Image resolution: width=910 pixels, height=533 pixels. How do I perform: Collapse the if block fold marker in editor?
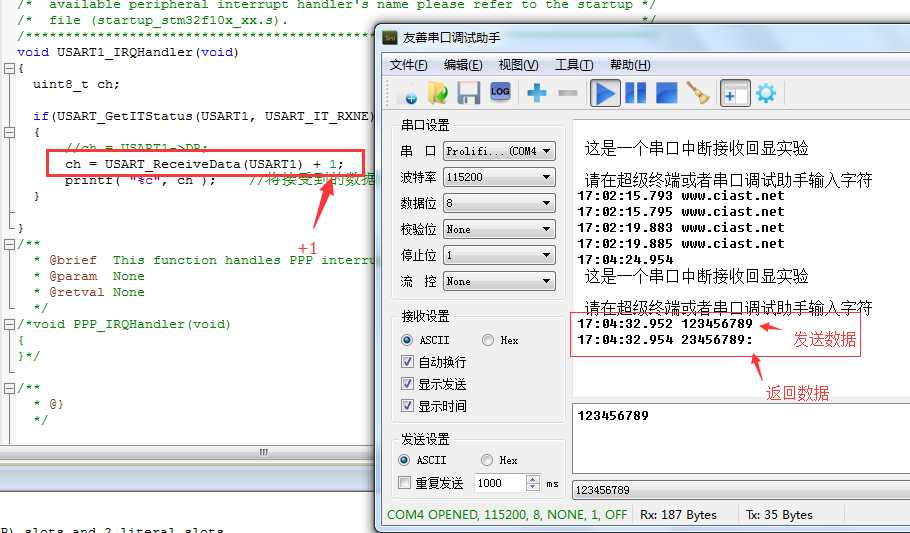pyautogui.click(x=9, y=132)
